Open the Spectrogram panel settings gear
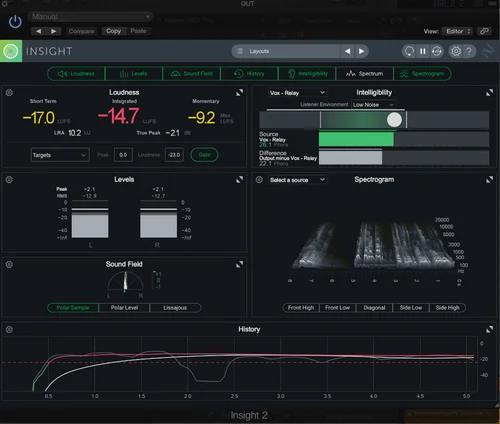The width and height of the screenshot is (500, 424). (x=259, y=180)
